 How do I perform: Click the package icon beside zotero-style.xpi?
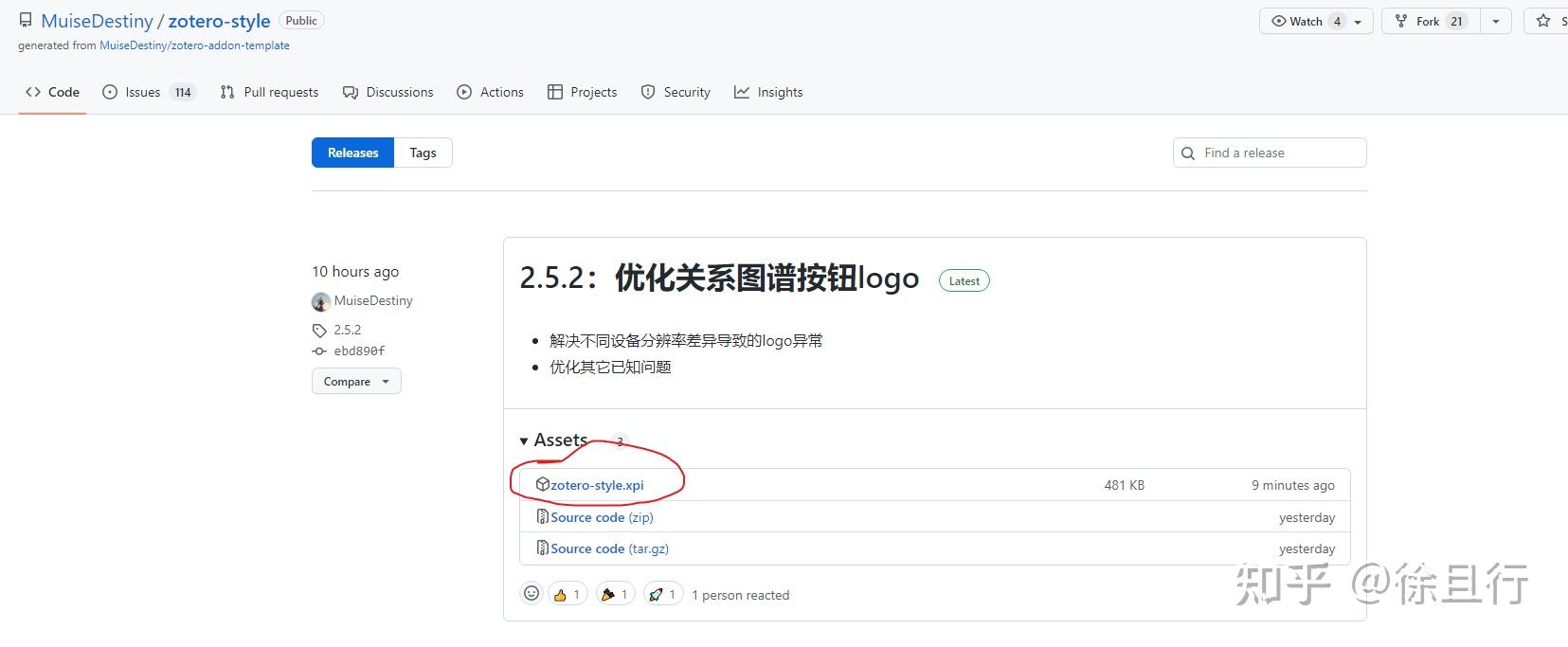[x=543, y=484]
